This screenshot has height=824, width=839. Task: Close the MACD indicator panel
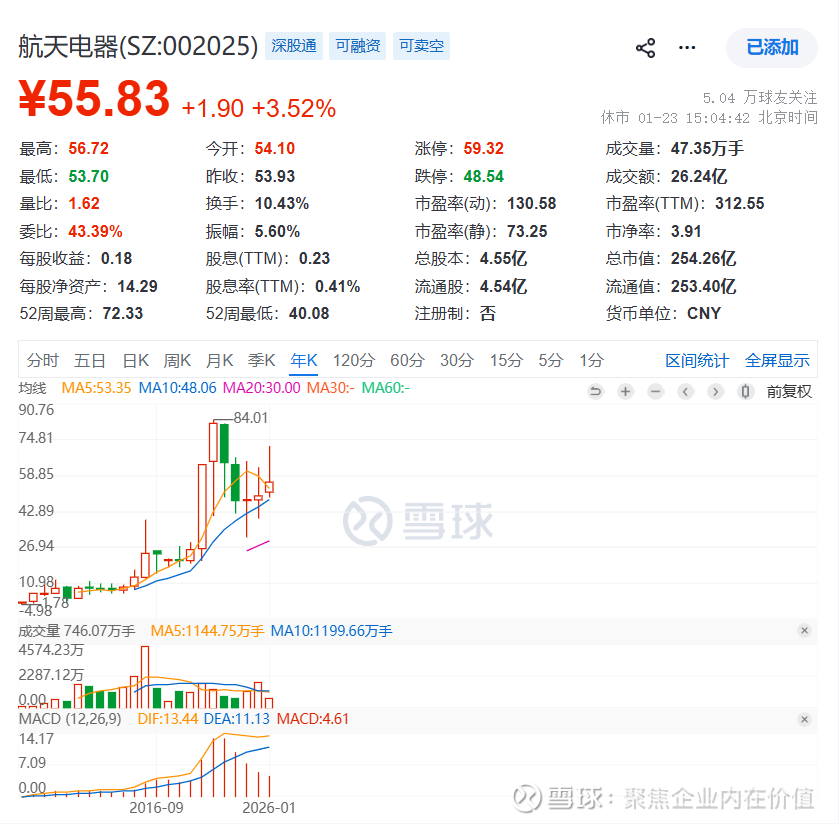[804, 720]
